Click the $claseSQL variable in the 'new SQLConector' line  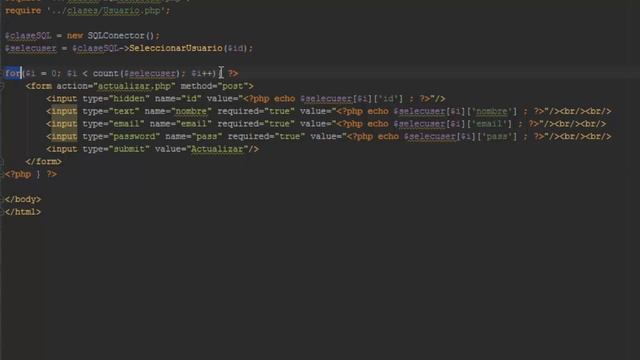coord(28,36)
